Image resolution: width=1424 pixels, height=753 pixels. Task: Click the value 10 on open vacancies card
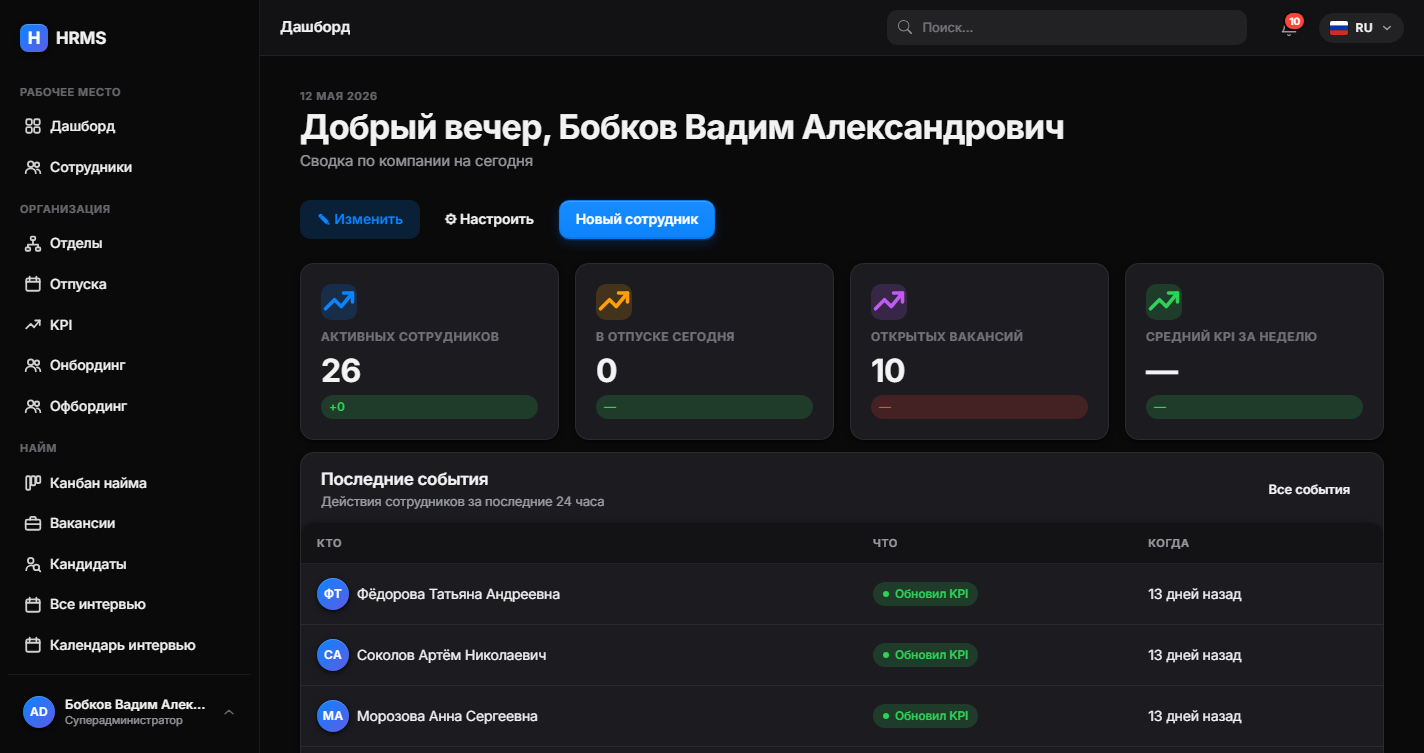pyautogui.click(x=888, y=371)
